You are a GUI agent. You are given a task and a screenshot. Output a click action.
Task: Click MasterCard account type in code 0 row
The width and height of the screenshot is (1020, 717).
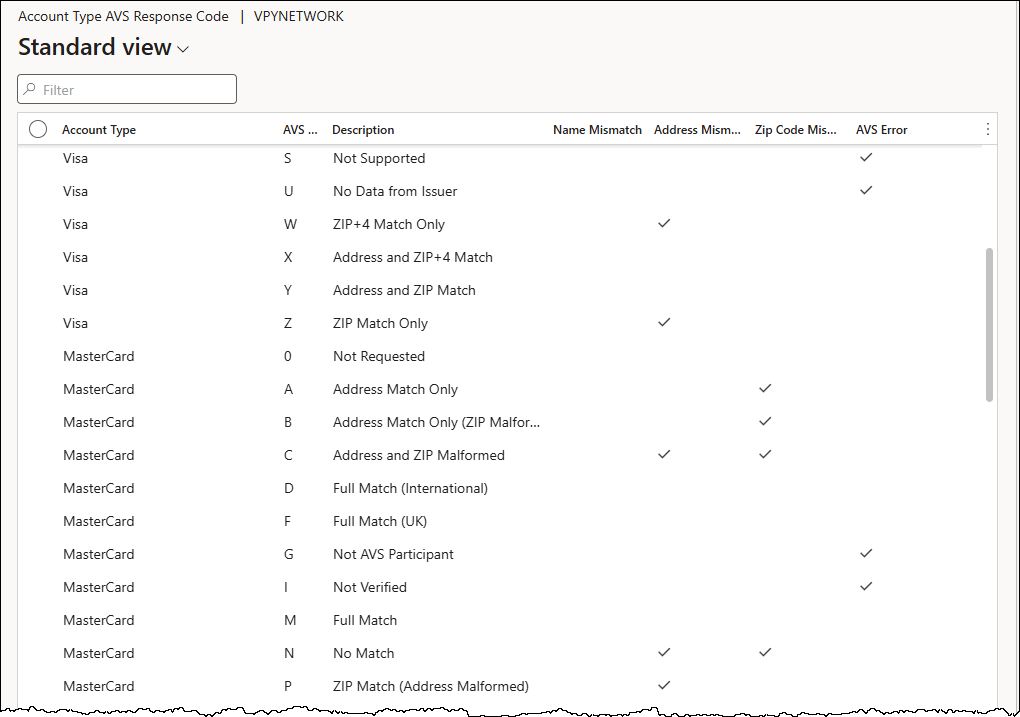[x=99, y=357]
